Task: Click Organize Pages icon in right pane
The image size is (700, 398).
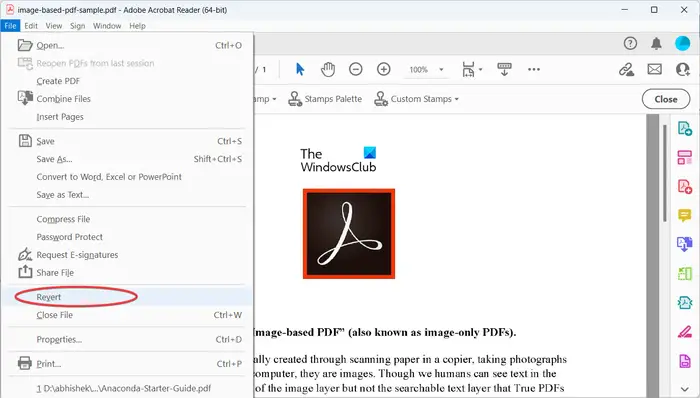Action: [x=684, y=157]
